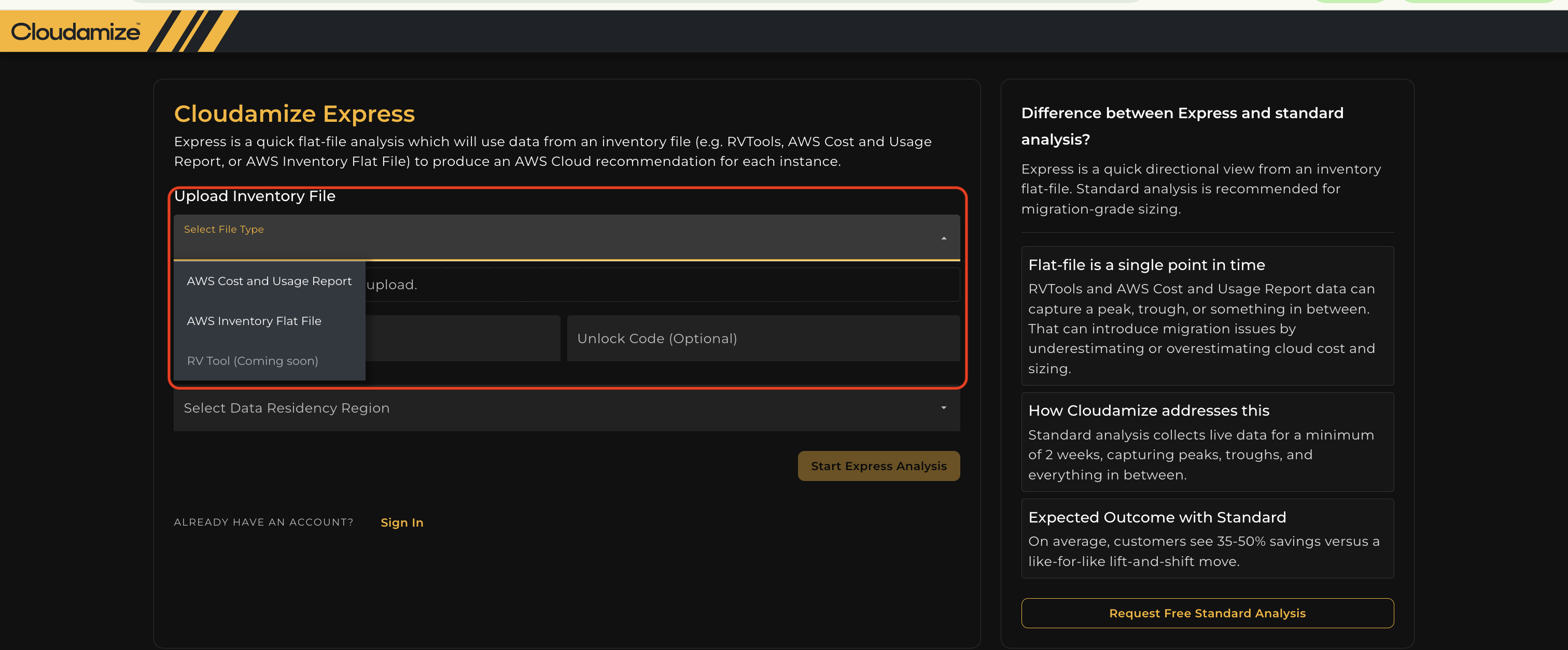The image size is (1568, 650).
Task: Click Request Free Standard Analysis button
Action: pyautogui.click(x=1207, y=614)
